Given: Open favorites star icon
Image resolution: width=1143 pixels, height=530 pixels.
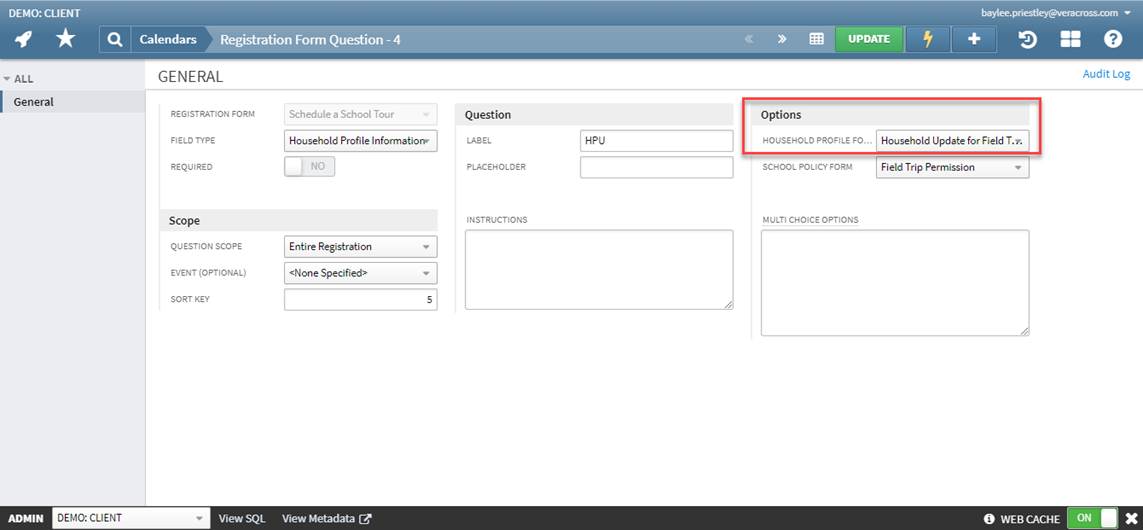Looking at the screenshot, I should click(x=66, y=39).
